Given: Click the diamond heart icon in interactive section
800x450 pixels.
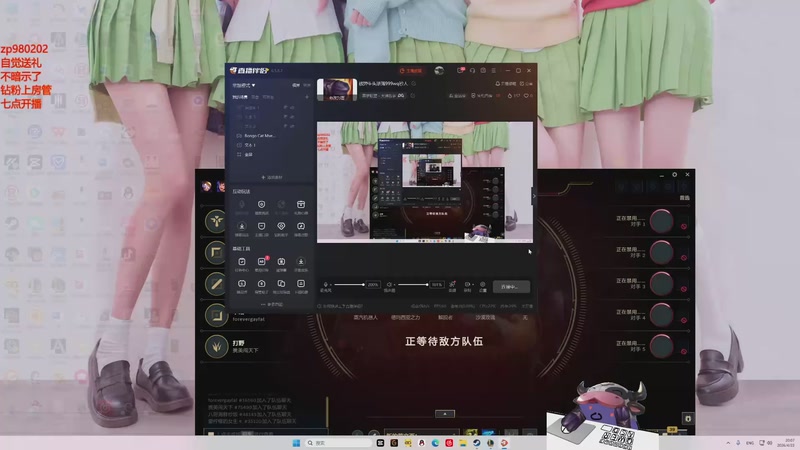Looking at the screenshot, I should tap(281, 226).
